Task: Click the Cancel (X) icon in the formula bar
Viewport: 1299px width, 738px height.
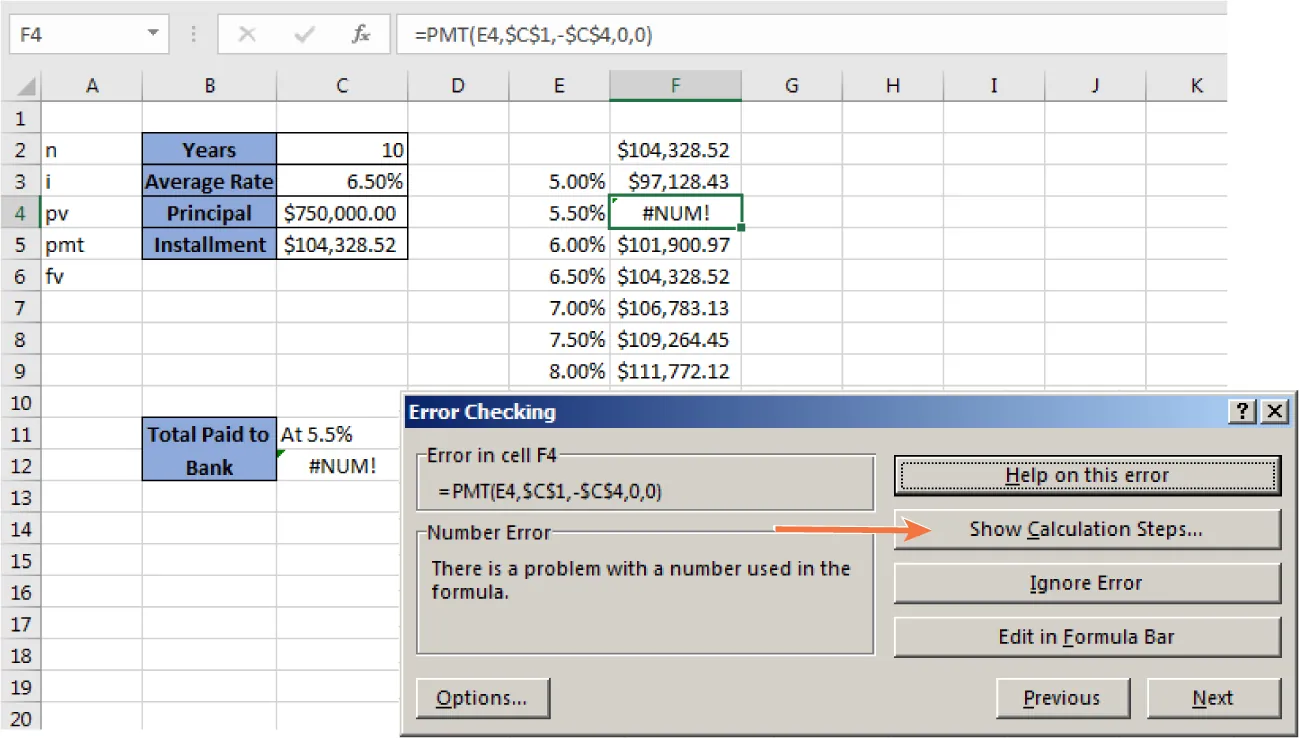Action: click(247, 34)
